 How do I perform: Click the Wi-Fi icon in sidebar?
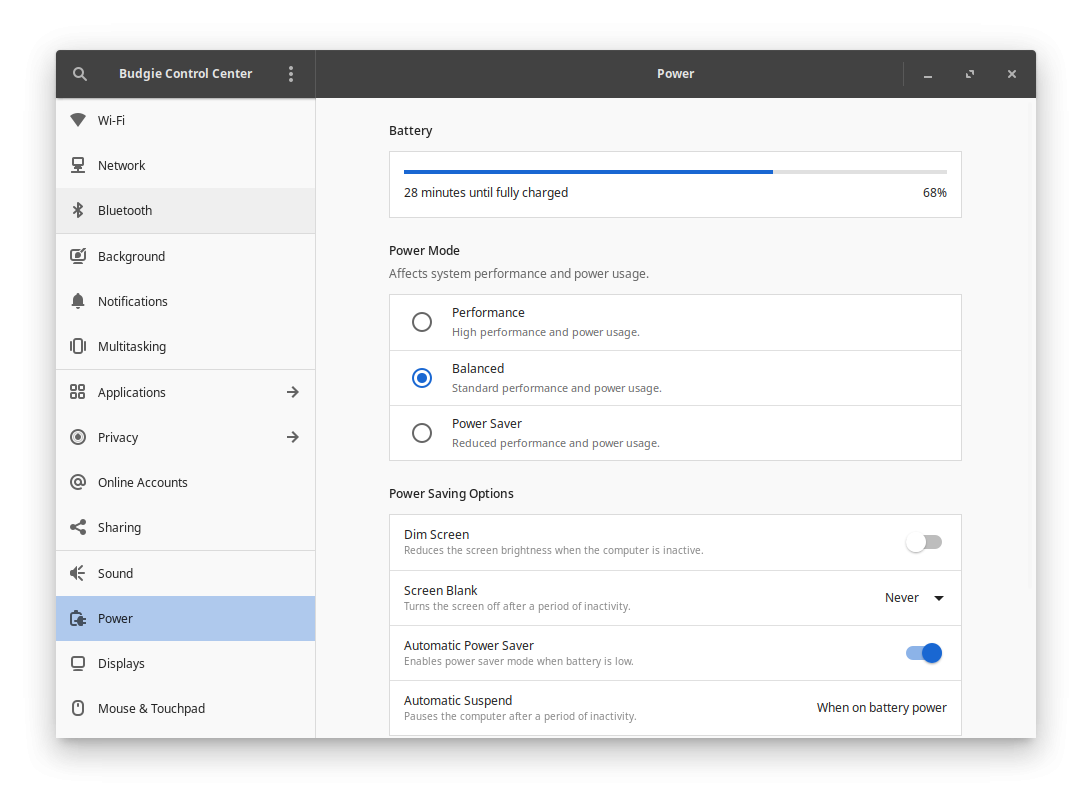click(x=78, y=120)
